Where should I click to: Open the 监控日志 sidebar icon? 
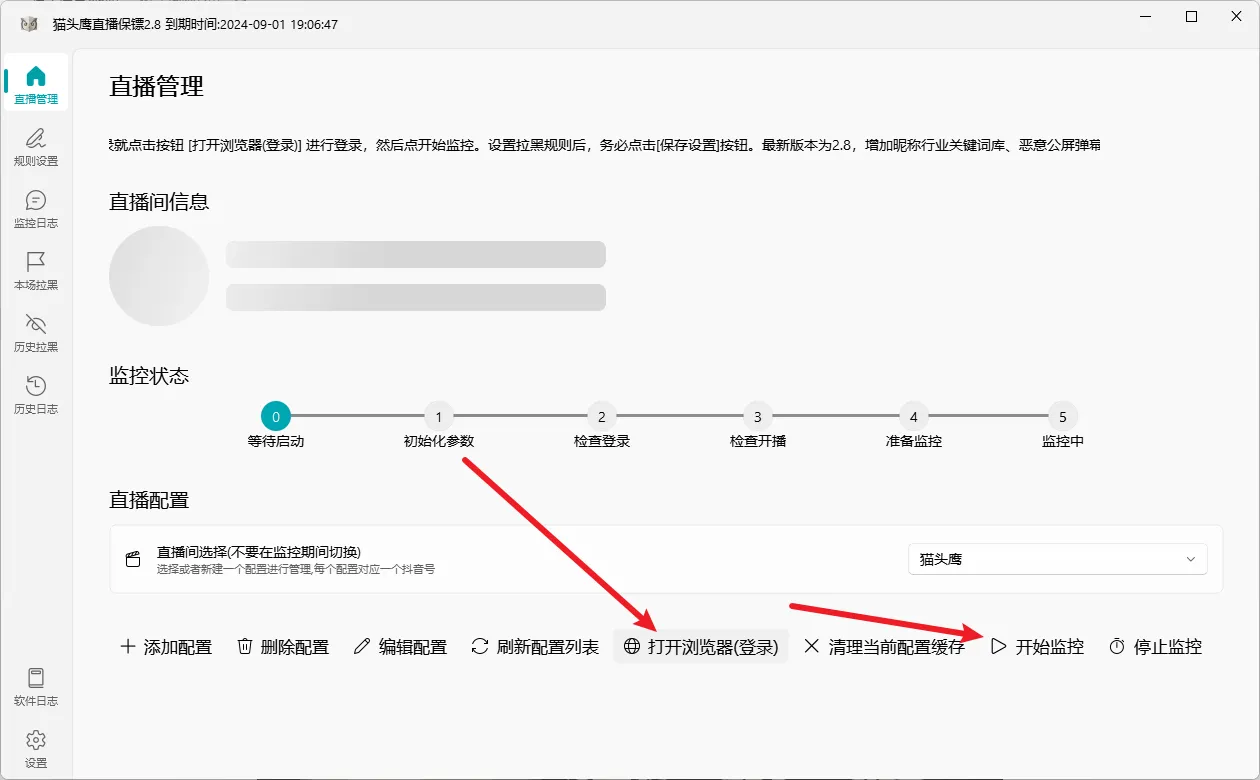point(36,208)
